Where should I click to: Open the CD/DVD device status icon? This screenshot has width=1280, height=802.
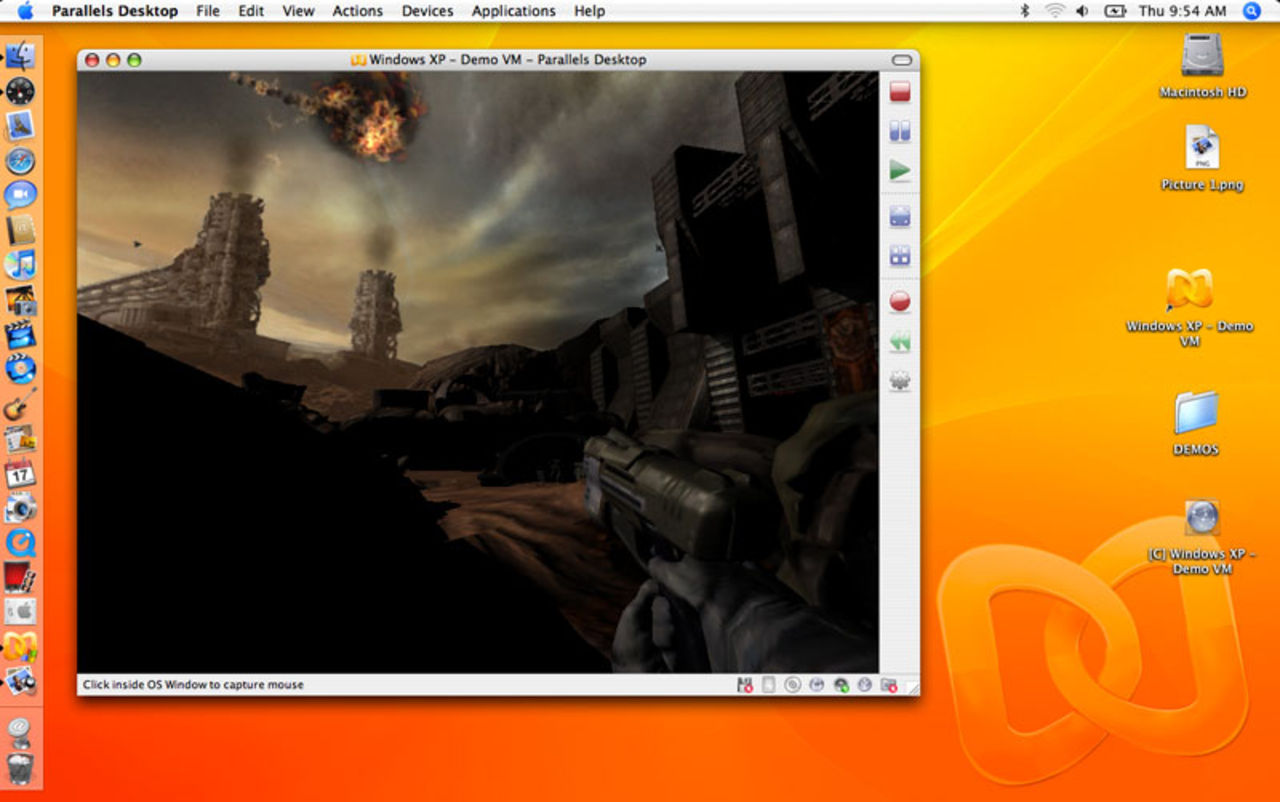click(794, 685)
